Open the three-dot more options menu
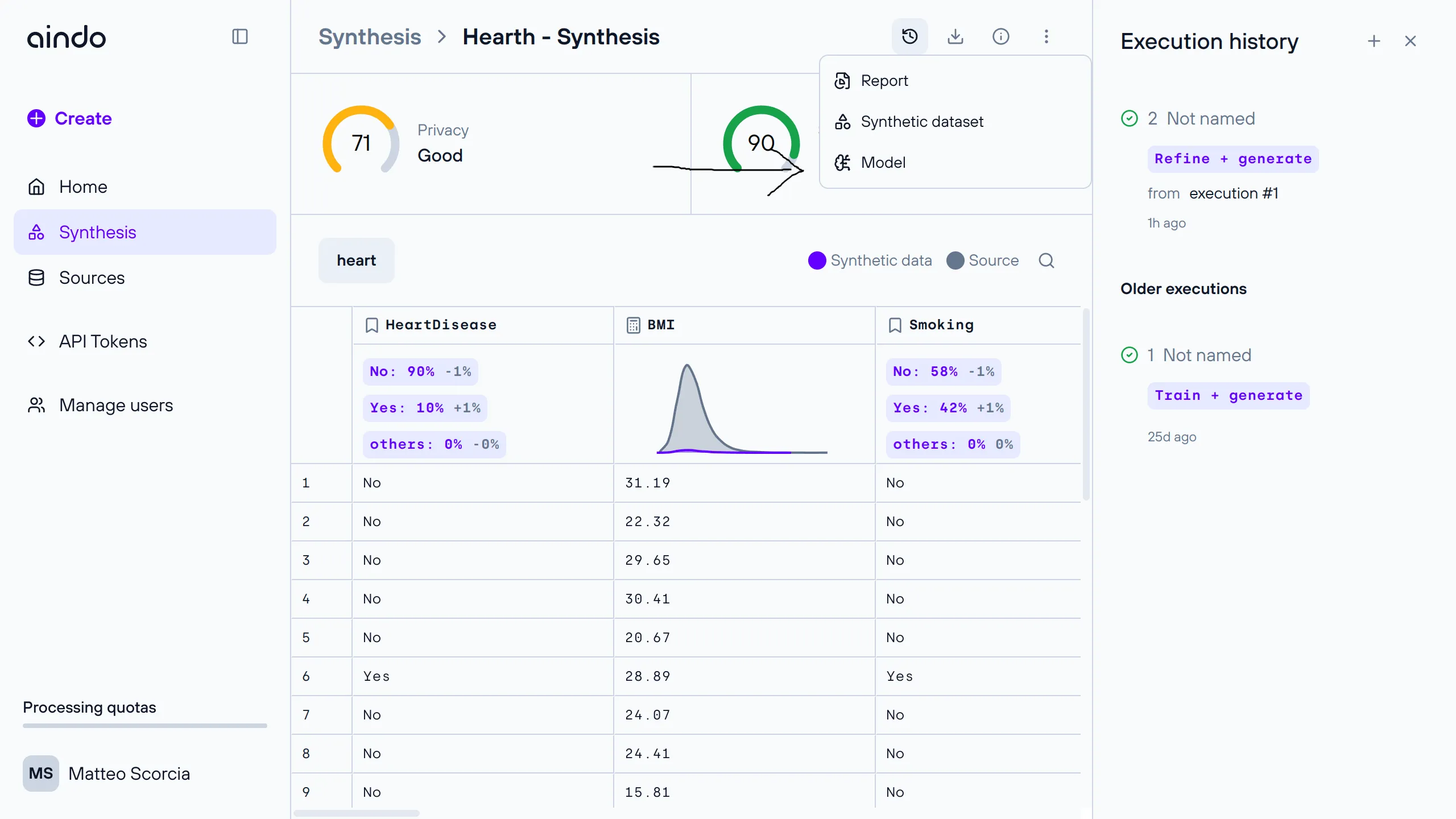Viewport: 1456px width, 819px height. pos(1046,37)
